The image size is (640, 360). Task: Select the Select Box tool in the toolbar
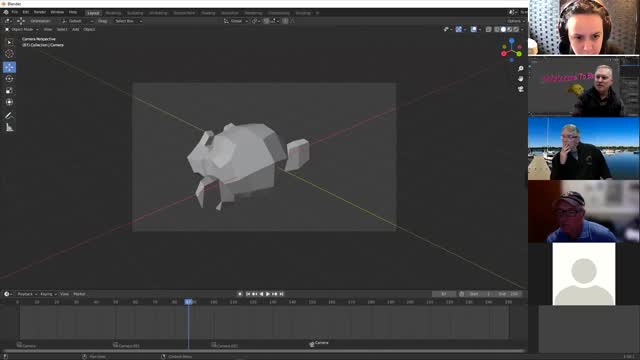(9, 42)
